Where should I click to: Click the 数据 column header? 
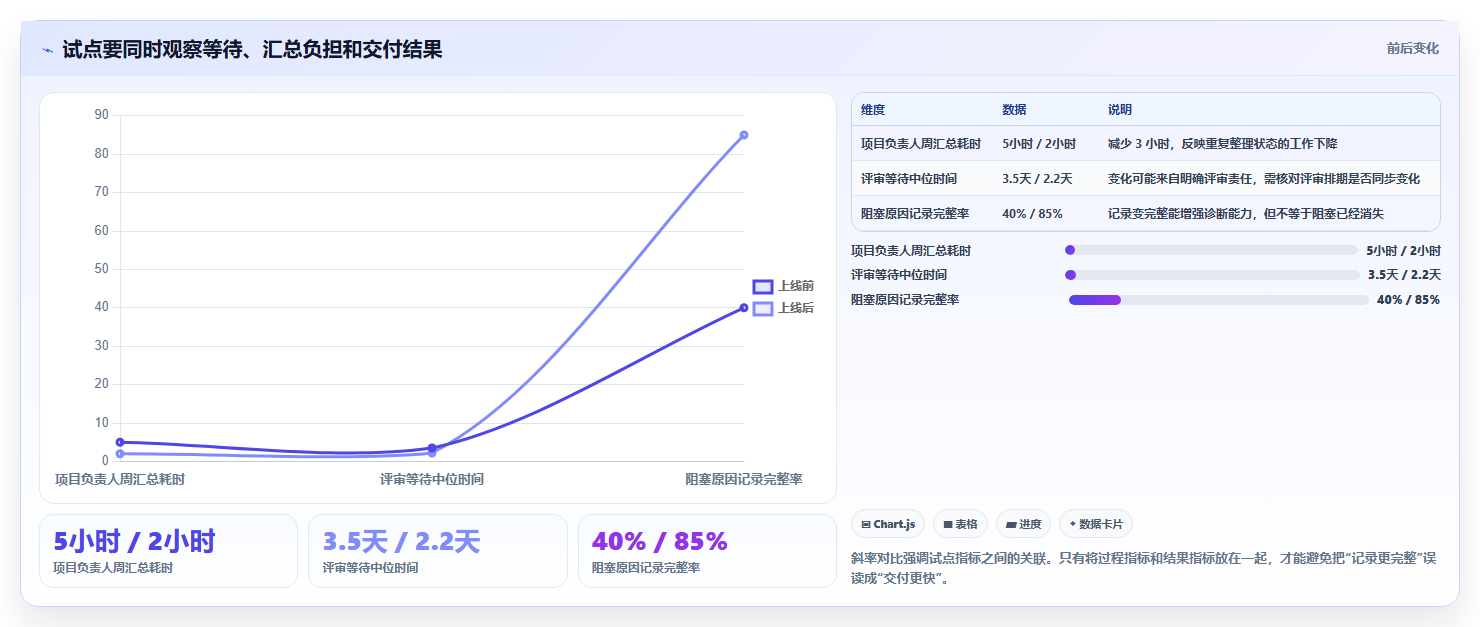[x=1014, y=110]
